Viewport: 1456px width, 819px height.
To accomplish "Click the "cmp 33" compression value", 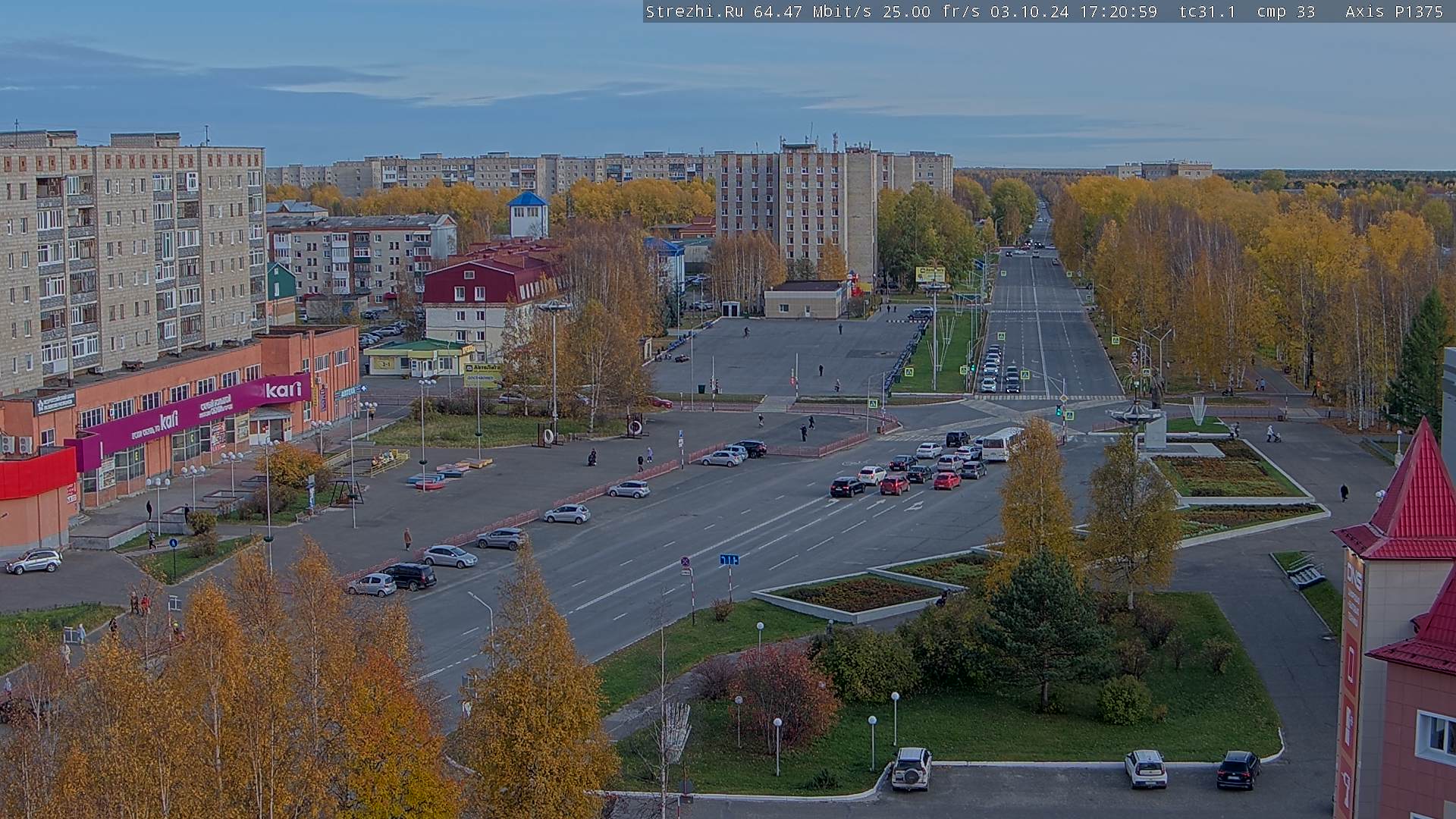I will 1285,11.
